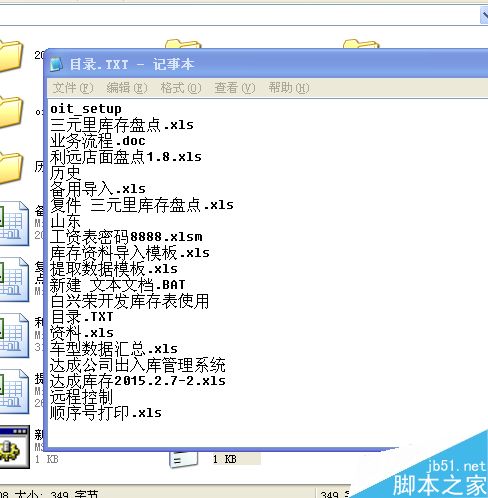Click the line 车型数据汇总.xls
The height and width of the screenshot is (498, 488).
point(114,349)
